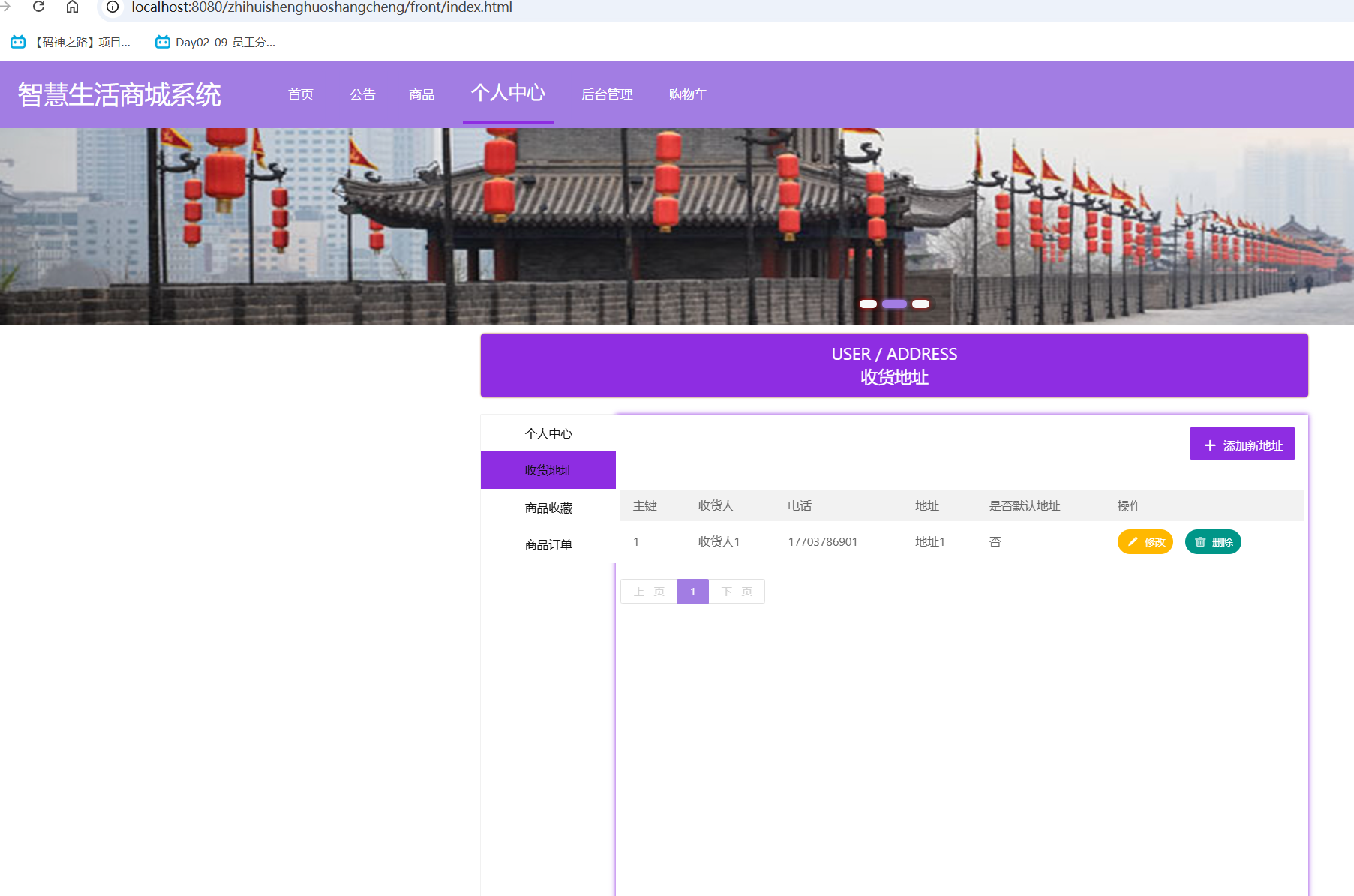Open 个人中心 in the sidebar menu
This screenshot has width=1354, height=896.
coord(548,433)
